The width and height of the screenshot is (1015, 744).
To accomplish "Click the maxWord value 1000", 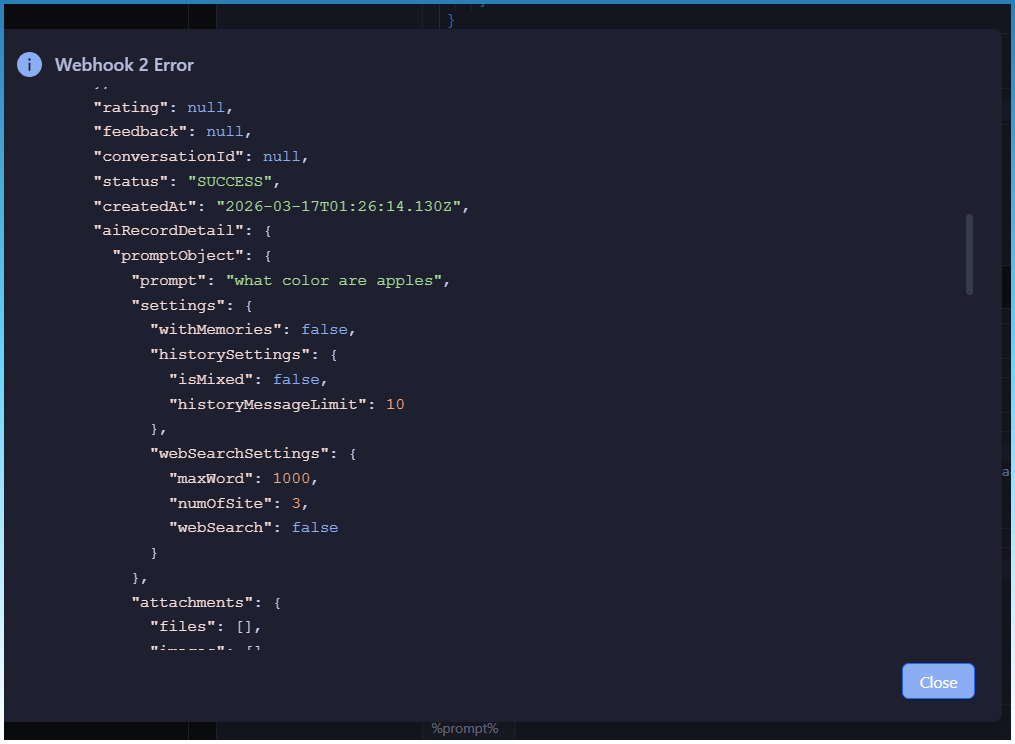I will (x=291, y=478).
